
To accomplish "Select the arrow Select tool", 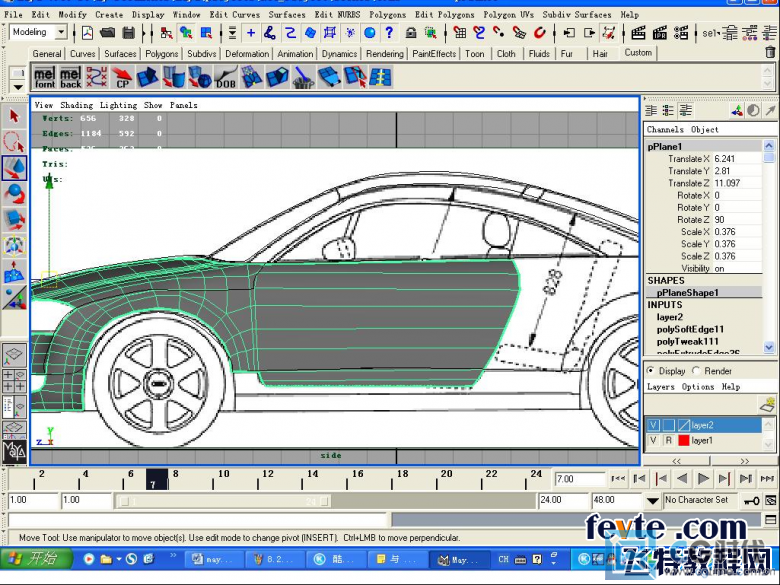I will coord(14,116).
